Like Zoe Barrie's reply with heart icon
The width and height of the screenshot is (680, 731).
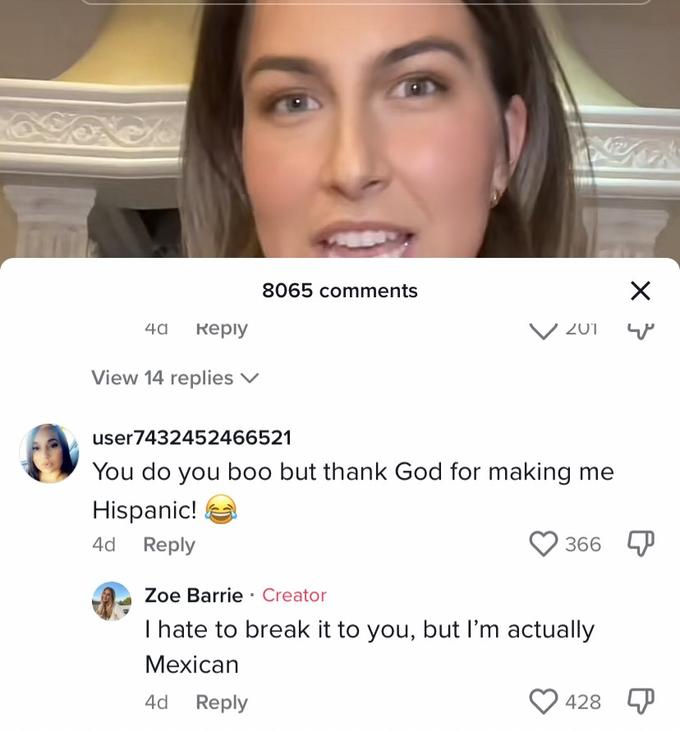[543, 702]
